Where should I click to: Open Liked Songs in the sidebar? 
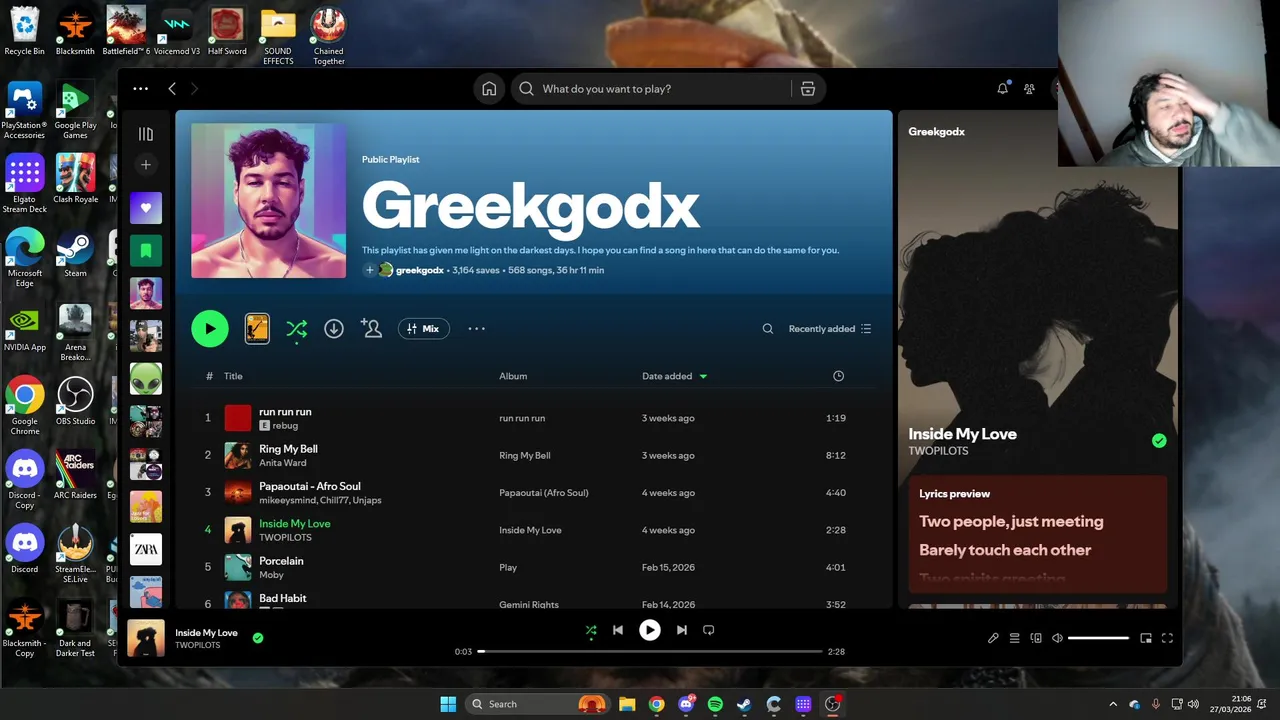click(x=146, y=208)
